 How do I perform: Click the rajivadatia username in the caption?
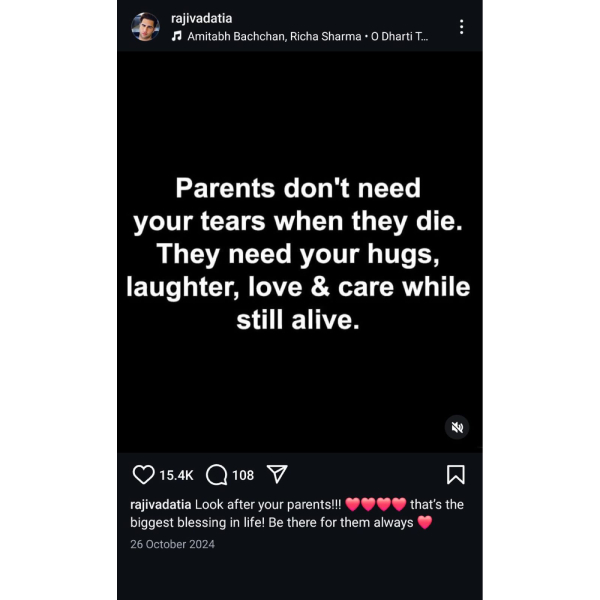161,505
